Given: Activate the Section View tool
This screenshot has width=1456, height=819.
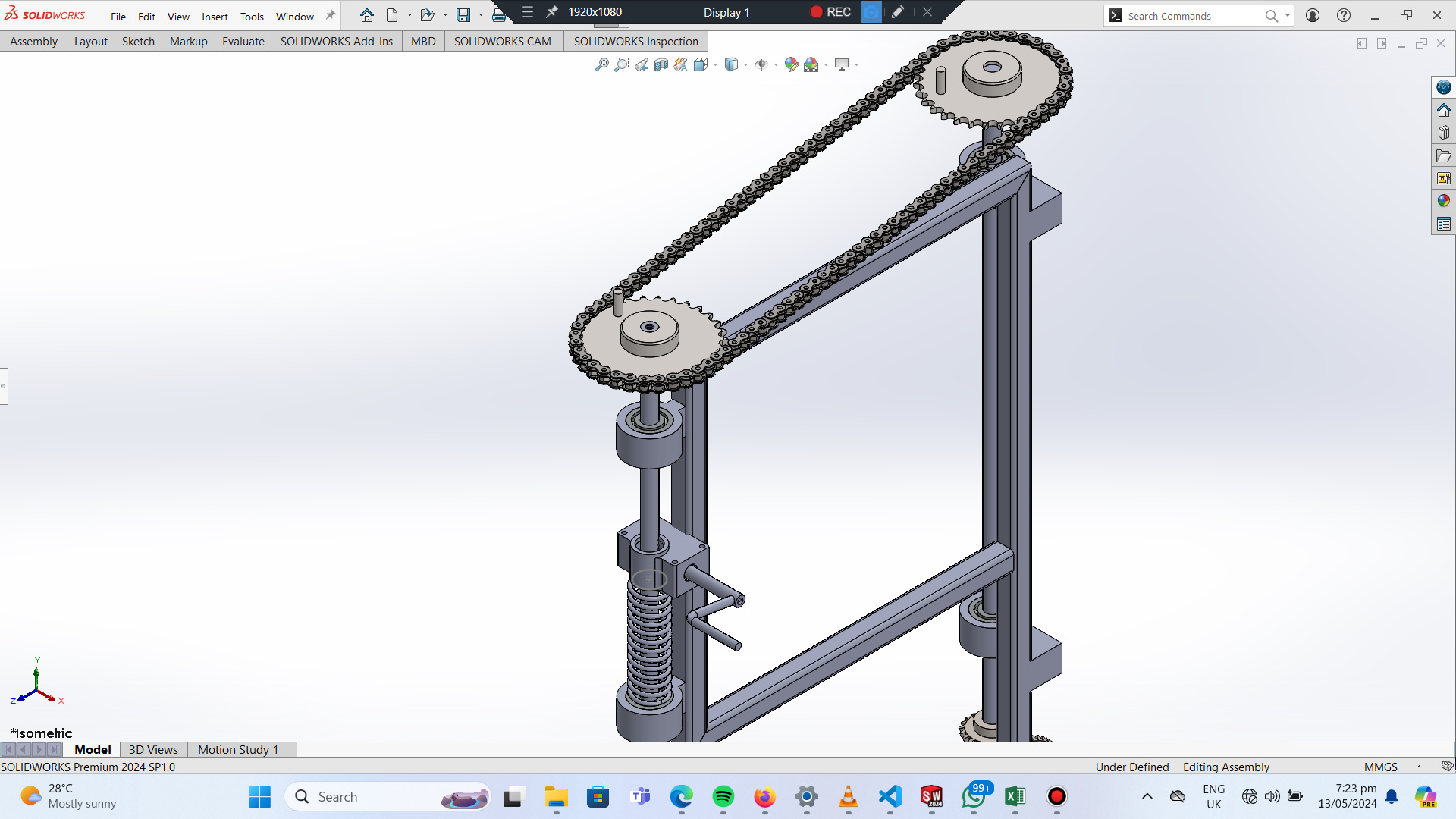Looking at the screenshot, I should 661,65.
